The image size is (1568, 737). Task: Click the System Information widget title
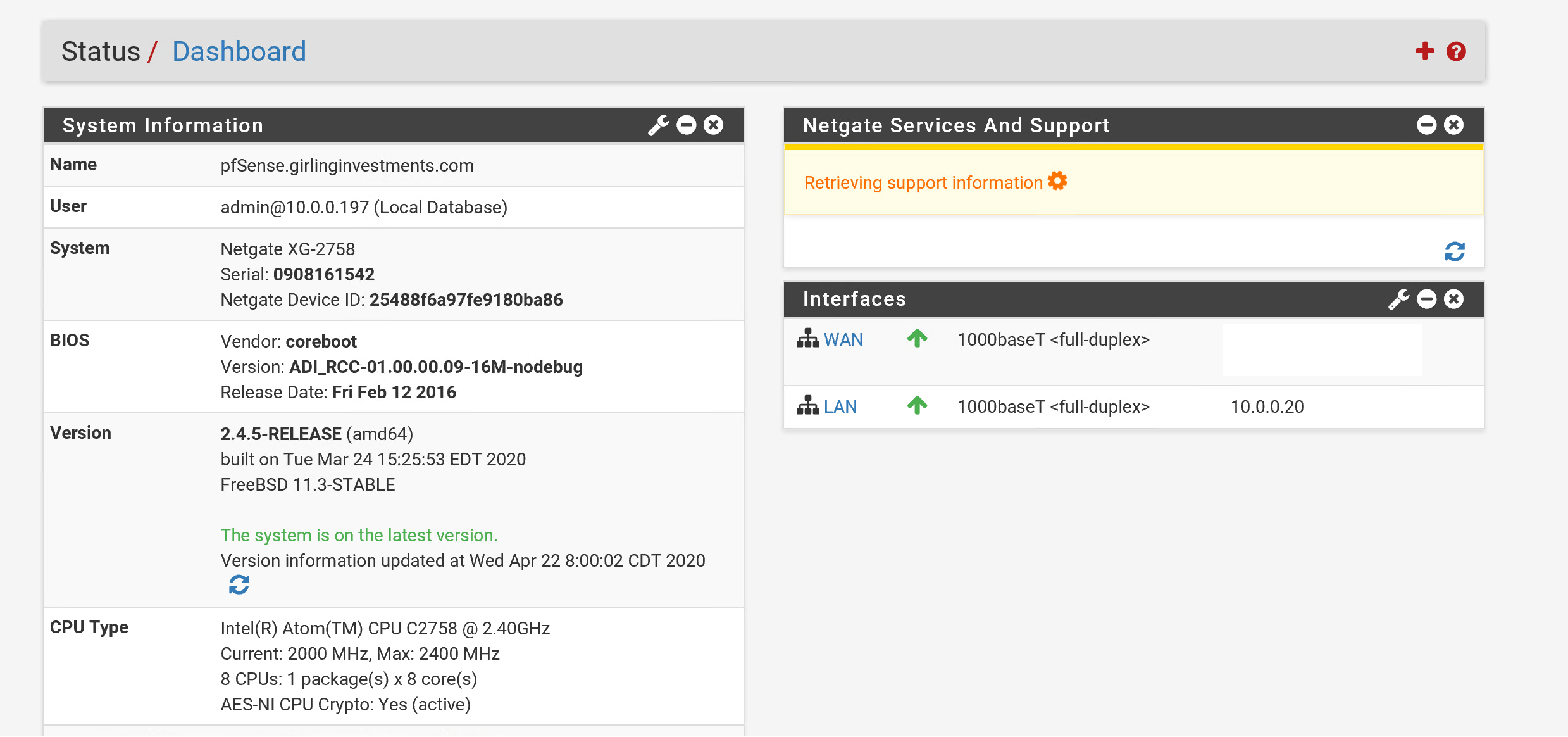[x=163, y=125]
